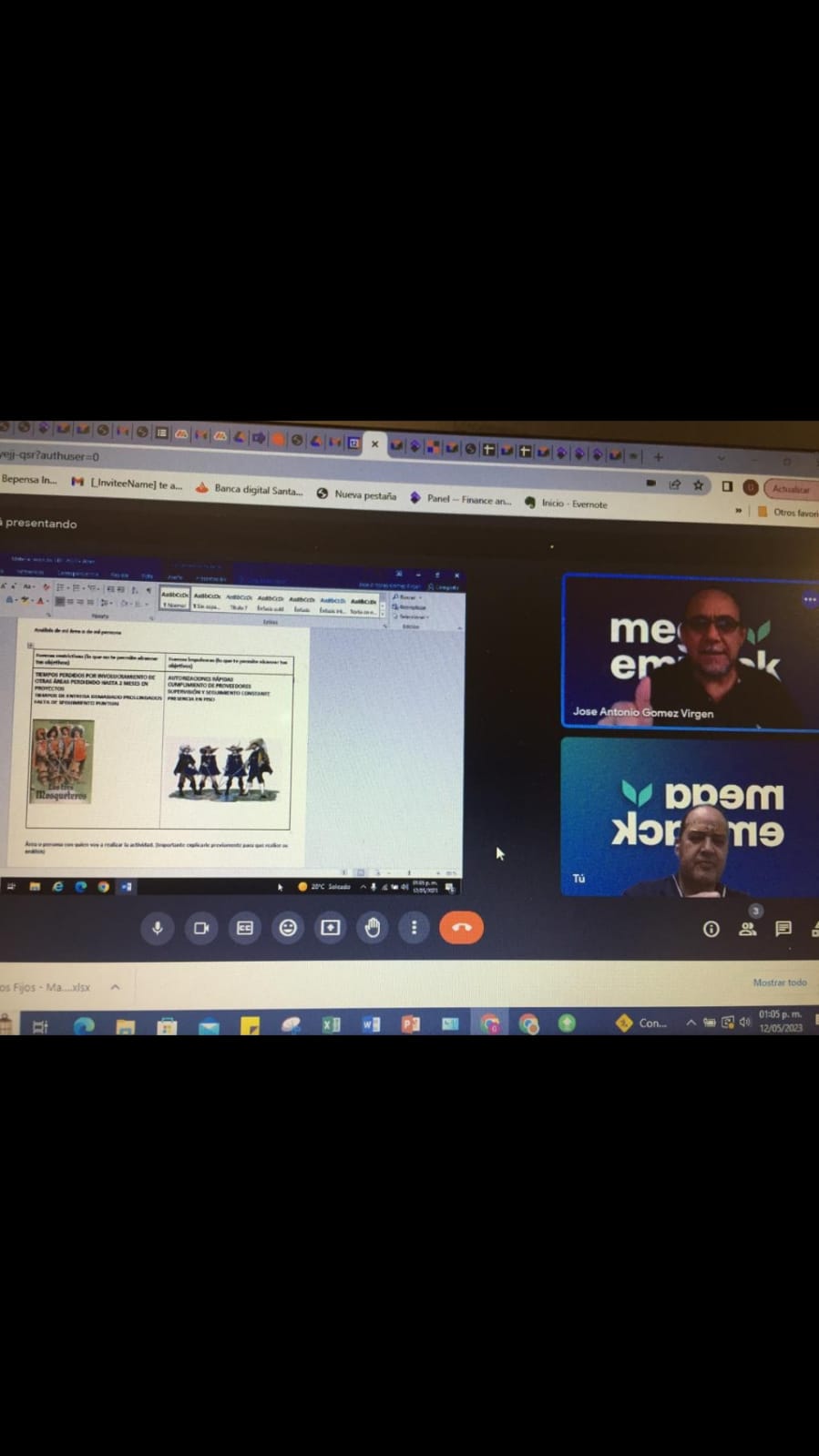819x1456 pixels.
Task: Open Sticky Notes from taskbar
Action: 250,1026
